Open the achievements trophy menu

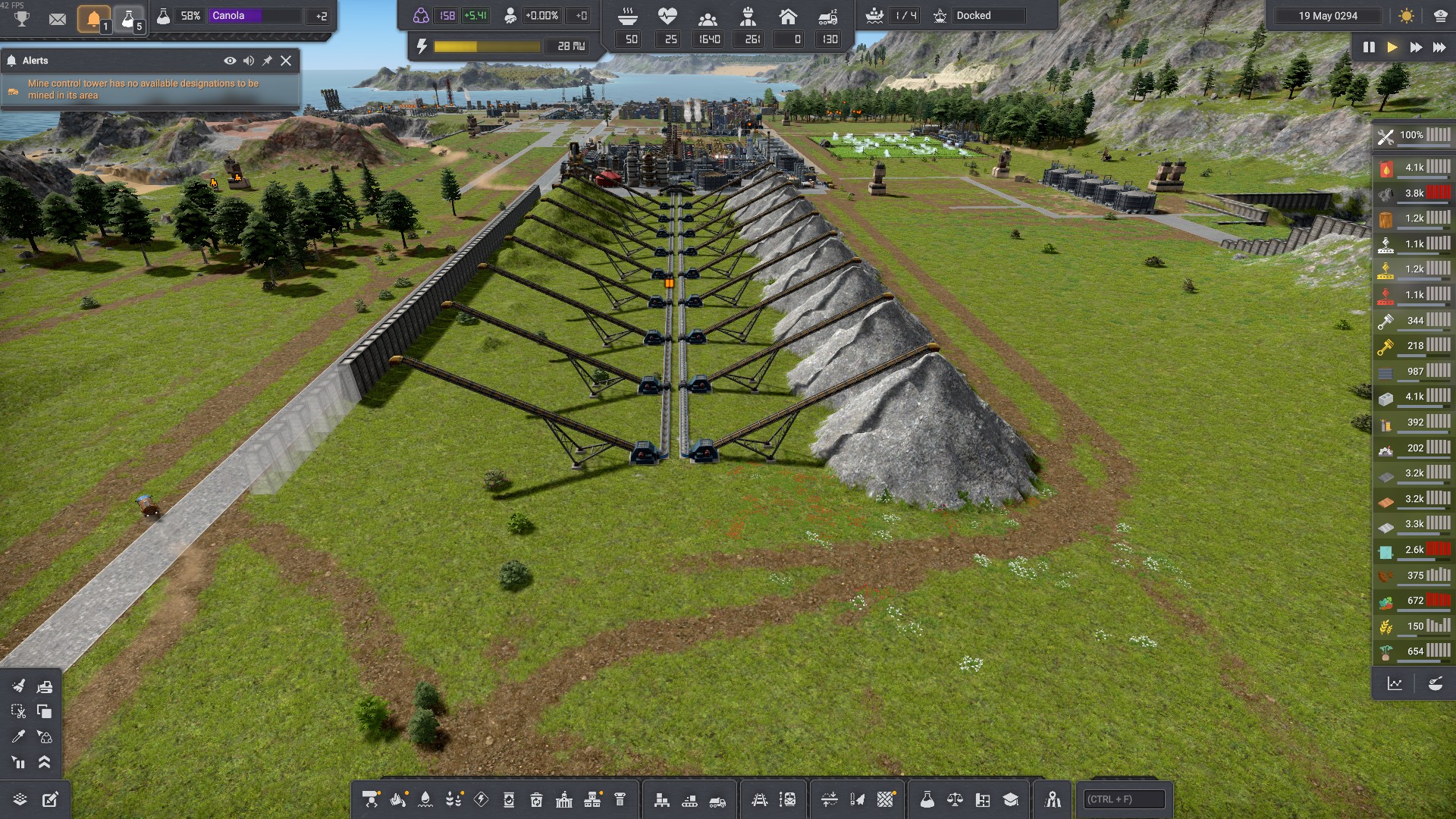coord(22,18)
